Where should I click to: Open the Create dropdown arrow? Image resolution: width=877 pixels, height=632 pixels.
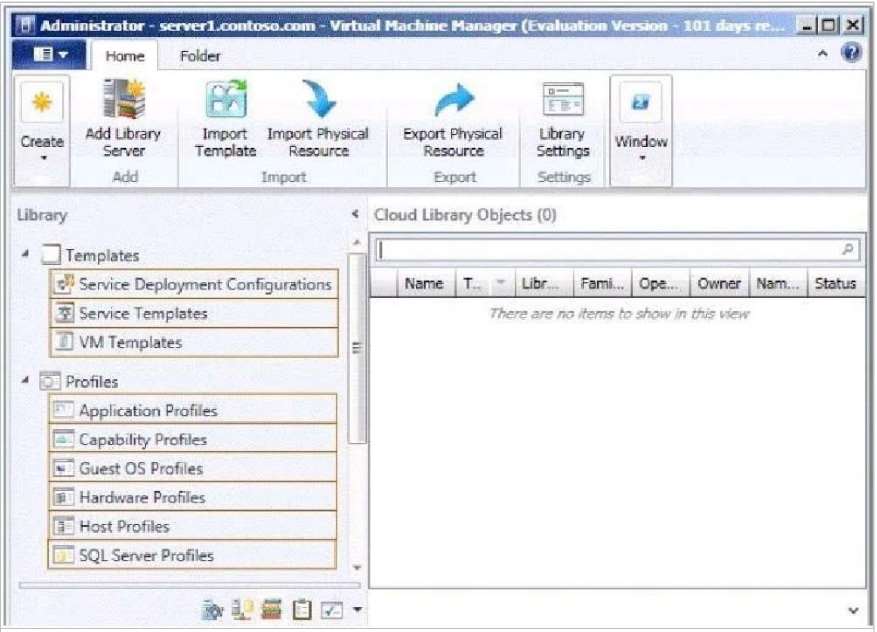[x=43, y=158]
